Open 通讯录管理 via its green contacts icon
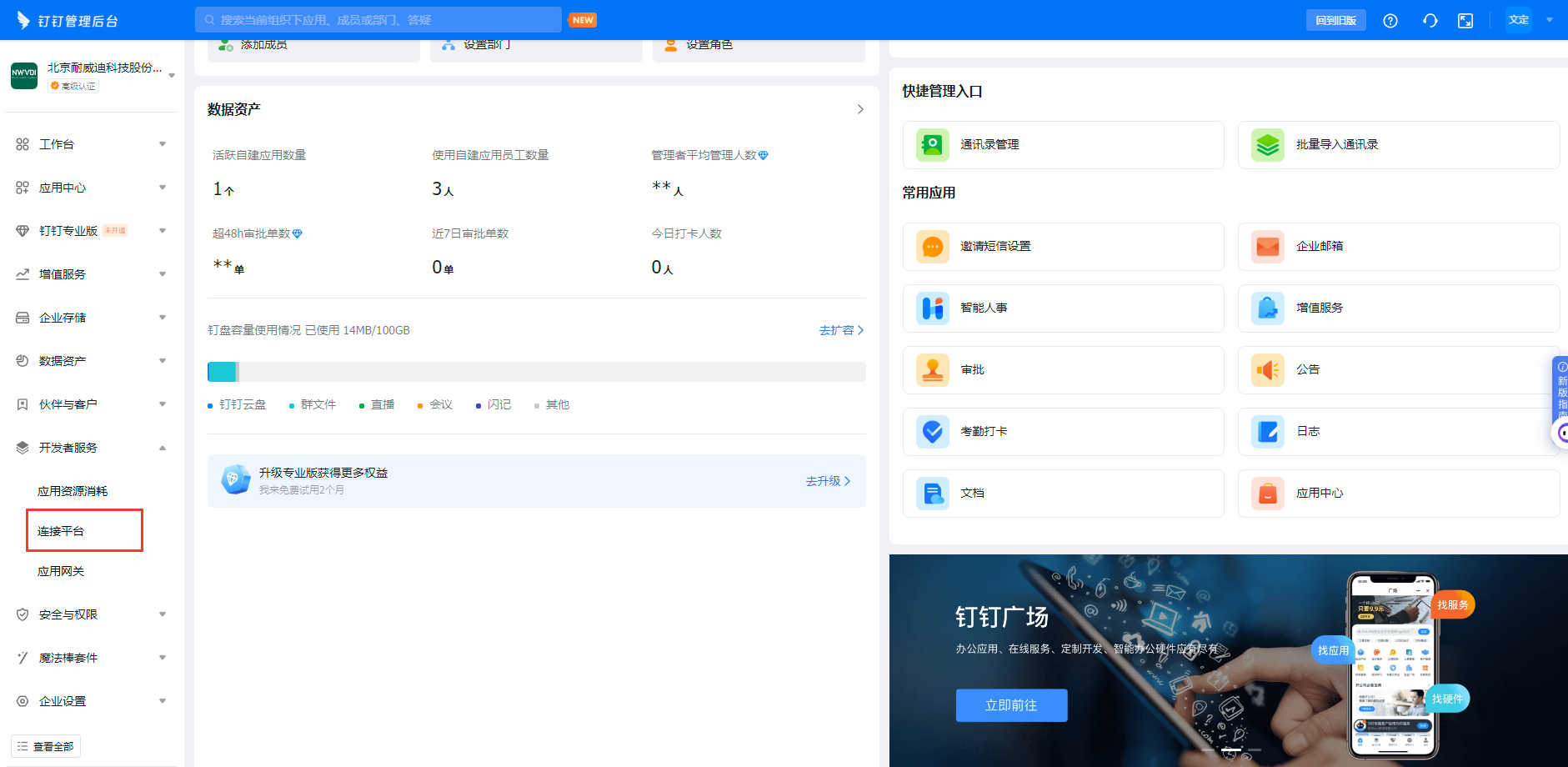The width and height of the screenshot is (1568, 767). pyautogui.click(x=933, y=145)
